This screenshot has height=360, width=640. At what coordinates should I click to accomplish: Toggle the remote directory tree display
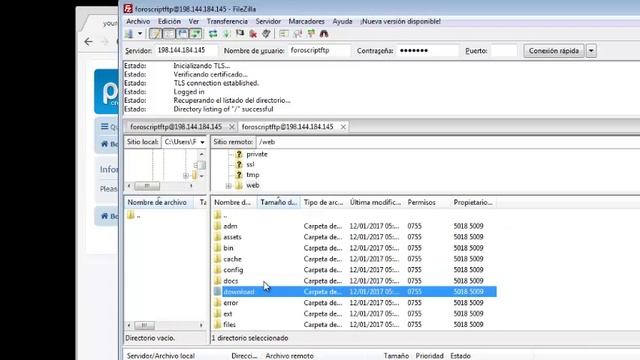(x=182, y=34)
